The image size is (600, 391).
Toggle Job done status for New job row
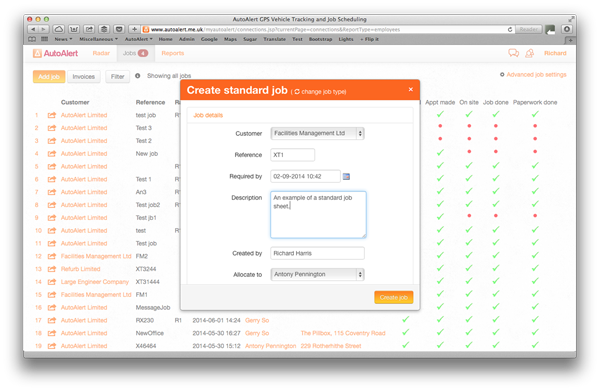click(x=496, y=152)
